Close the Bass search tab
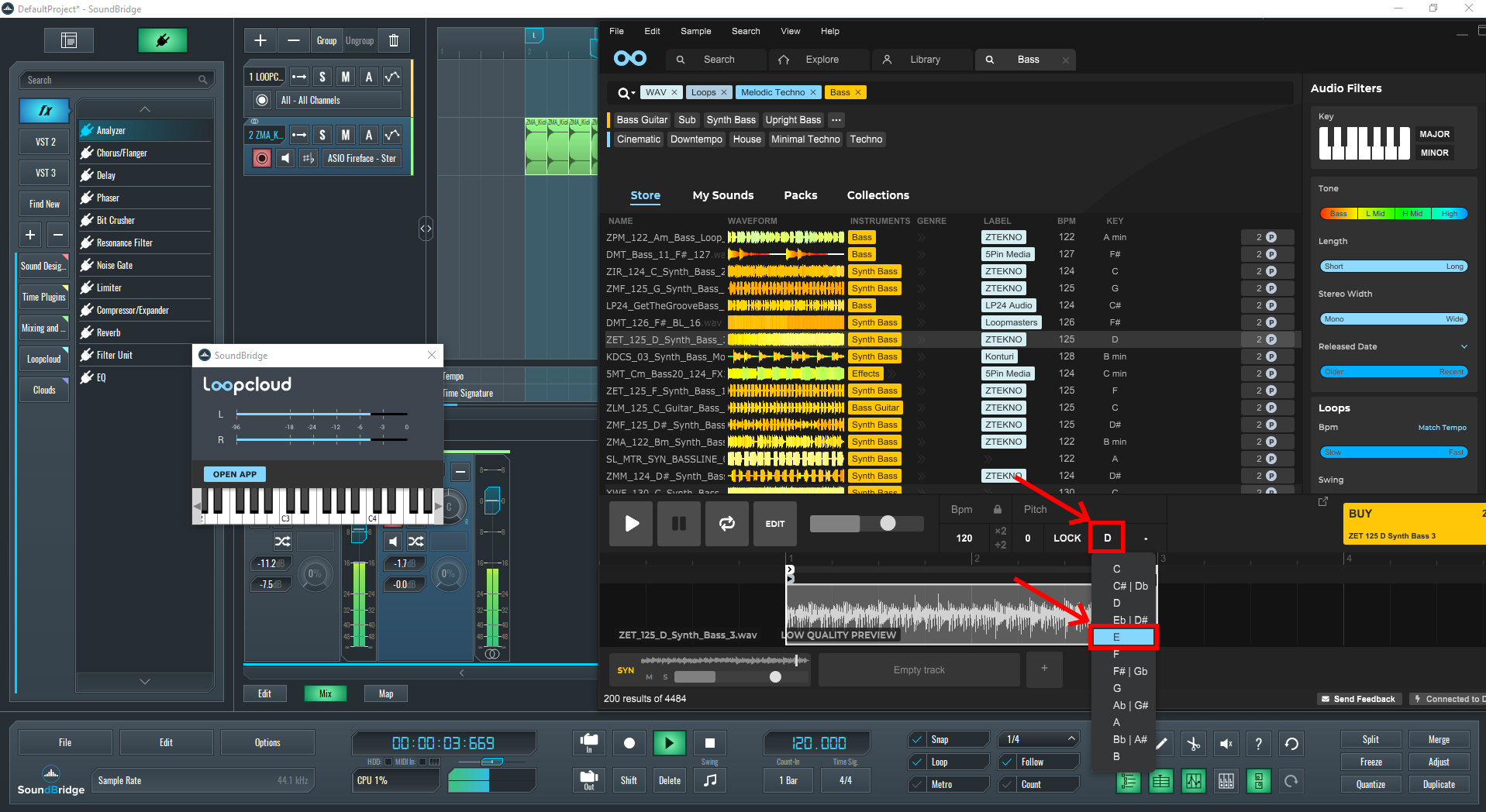1486x812 pixels. coord(1065,60)
